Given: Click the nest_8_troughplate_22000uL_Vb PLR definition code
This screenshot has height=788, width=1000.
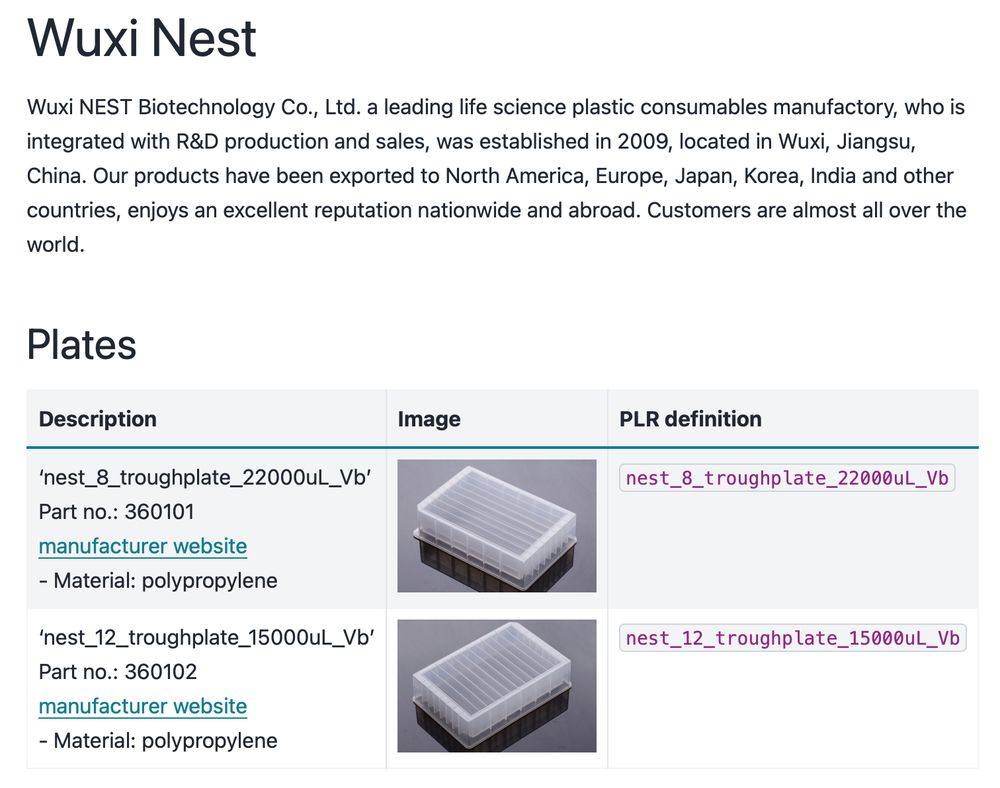Looking at the screenshot, I should pos(787,478).
